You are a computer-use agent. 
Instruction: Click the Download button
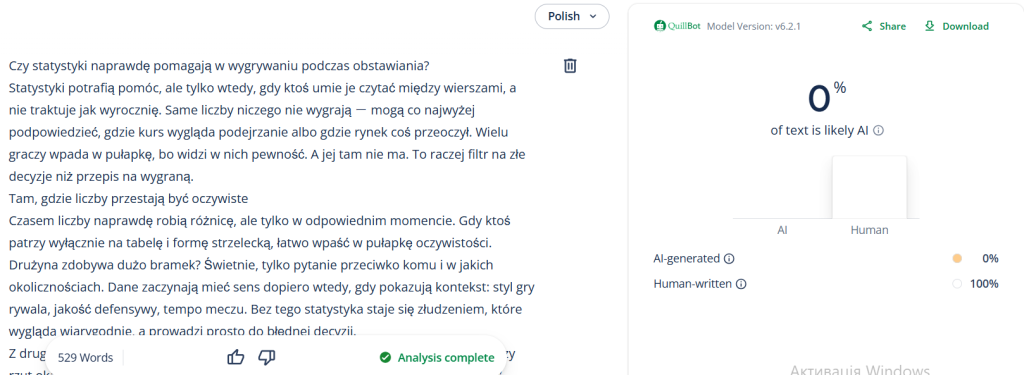[956, 26]
